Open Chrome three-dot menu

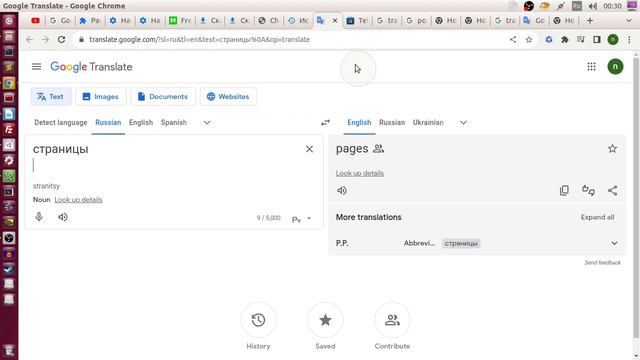pos(629,40)
